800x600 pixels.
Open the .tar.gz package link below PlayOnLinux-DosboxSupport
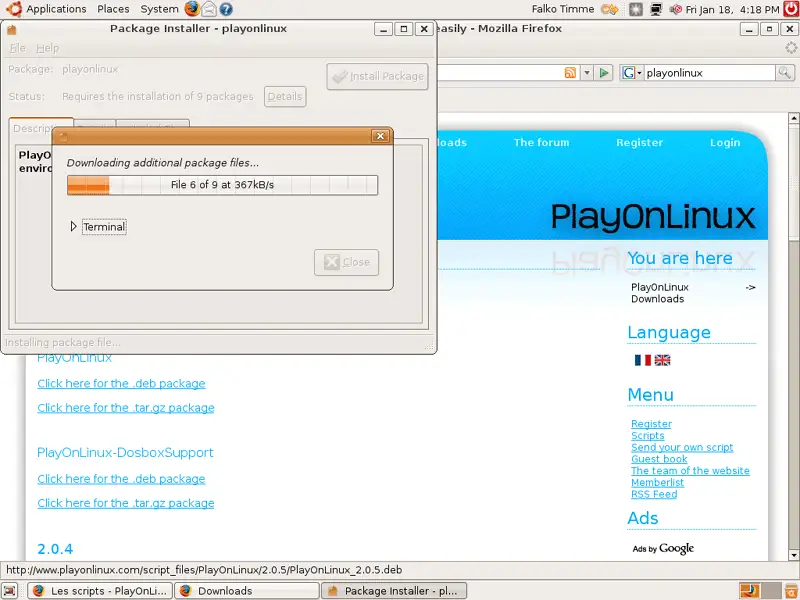[126, 503]
